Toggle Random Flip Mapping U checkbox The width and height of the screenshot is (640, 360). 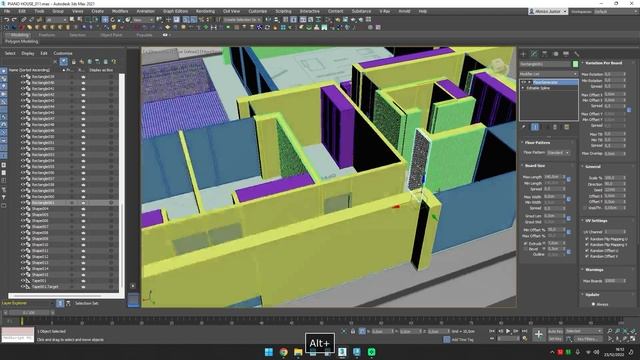587,239
